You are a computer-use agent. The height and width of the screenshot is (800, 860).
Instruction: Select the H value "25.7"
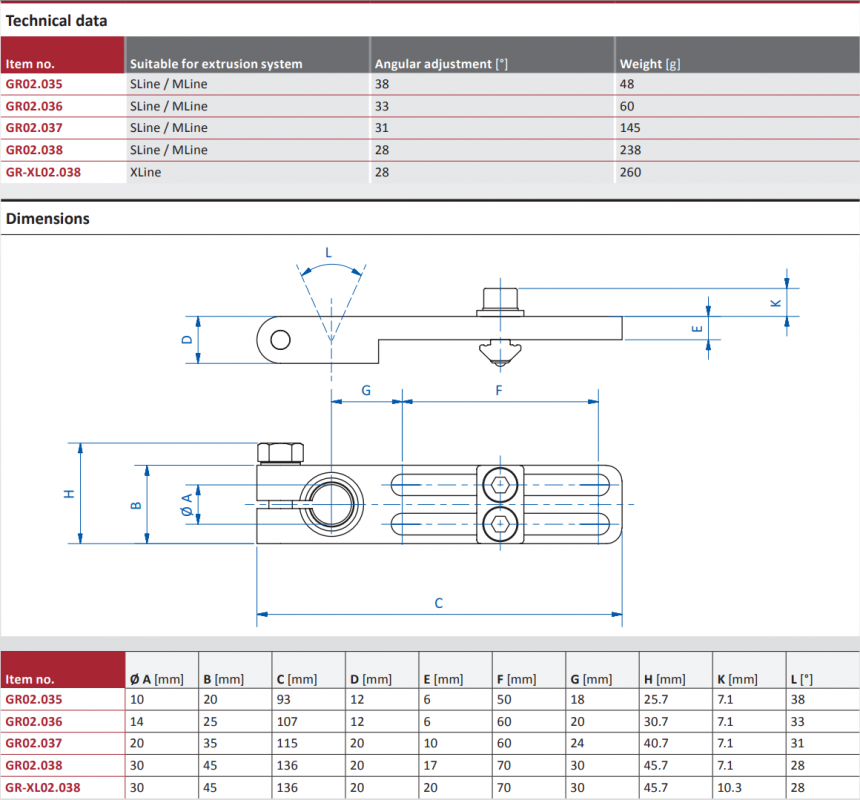tap(657, 700)
